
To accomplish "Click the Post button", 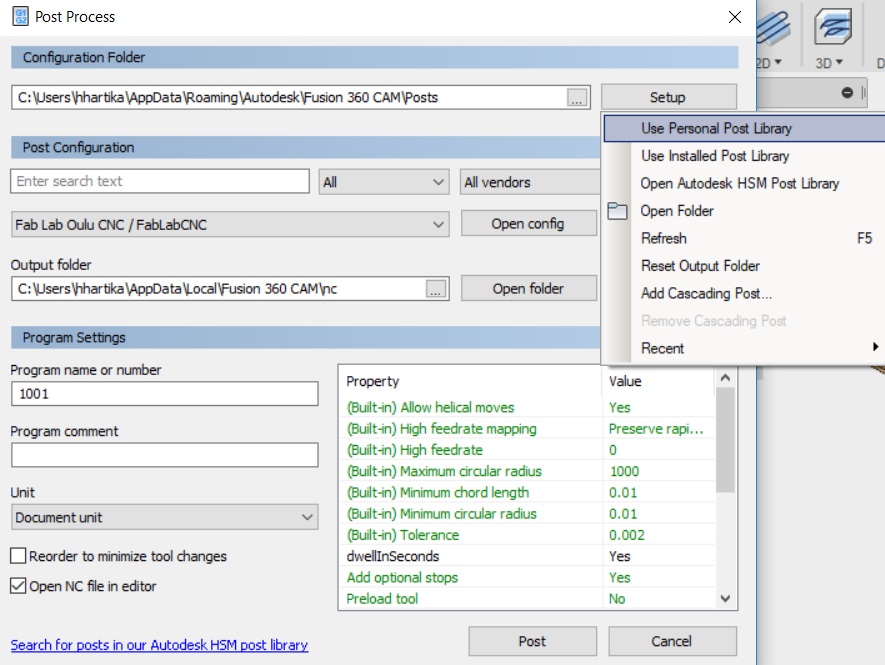I will tap(532, 641).
